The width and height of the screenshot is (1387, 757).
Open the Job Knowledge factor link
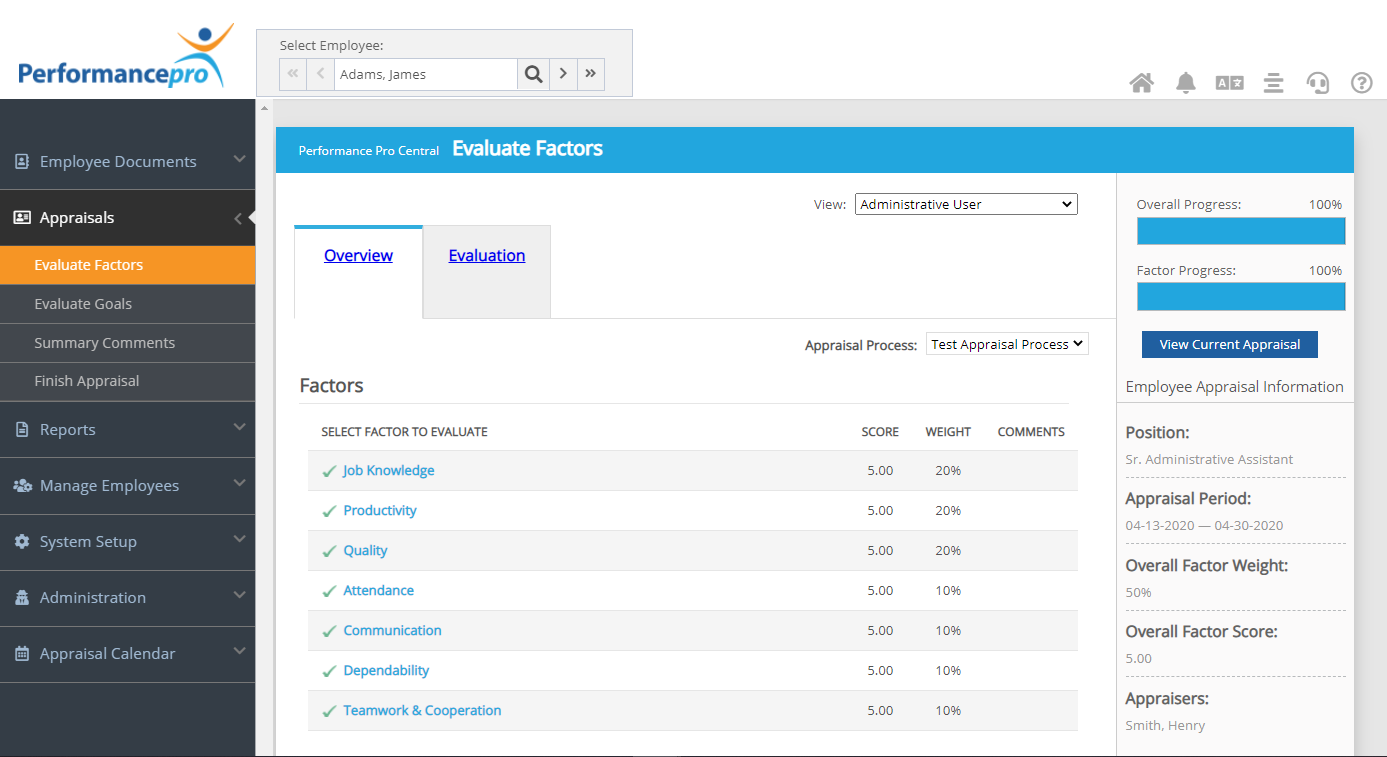[389, 470]
